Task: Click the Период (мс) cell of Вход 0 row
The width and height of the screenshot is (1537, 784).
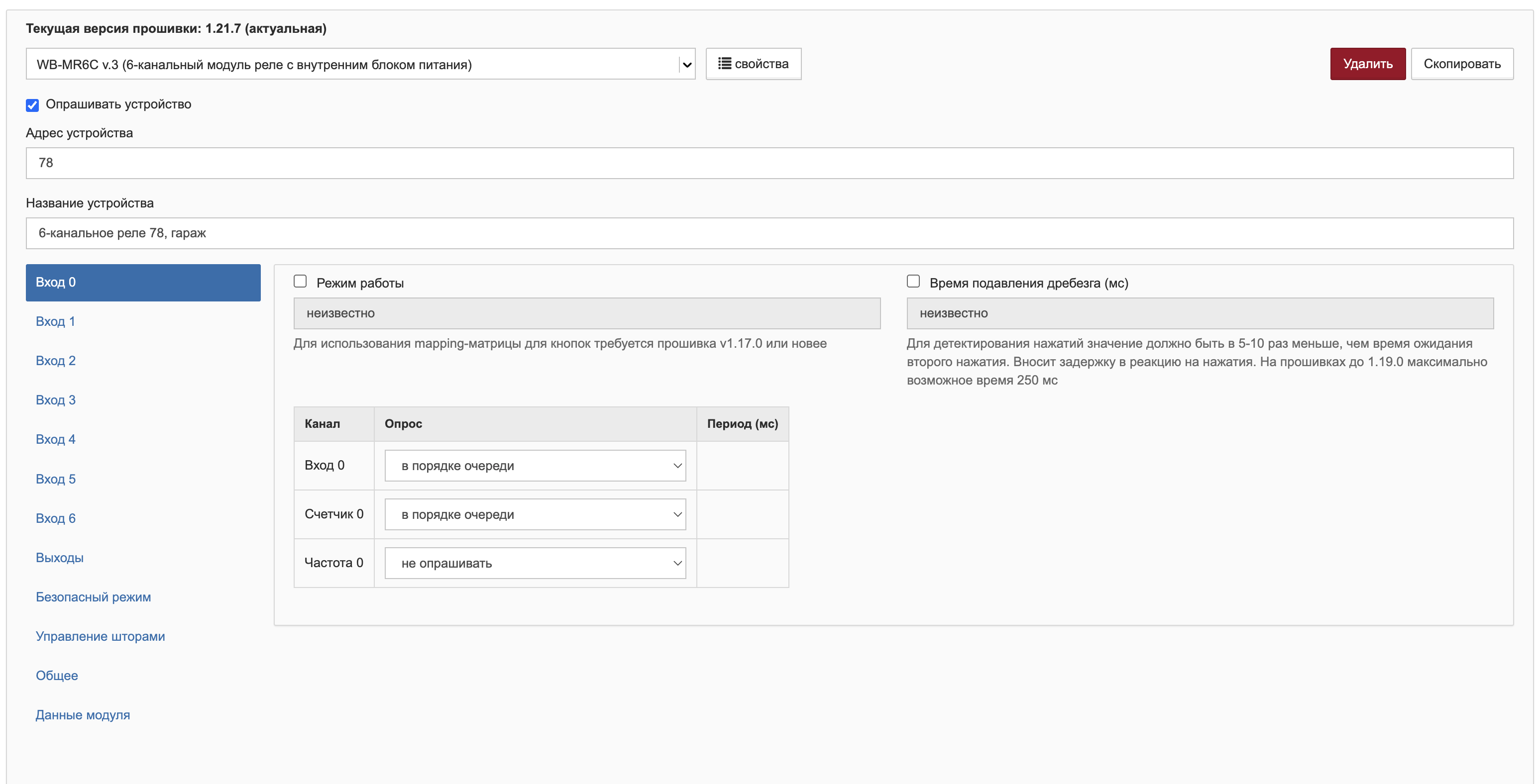Action: tap(743, 466)
